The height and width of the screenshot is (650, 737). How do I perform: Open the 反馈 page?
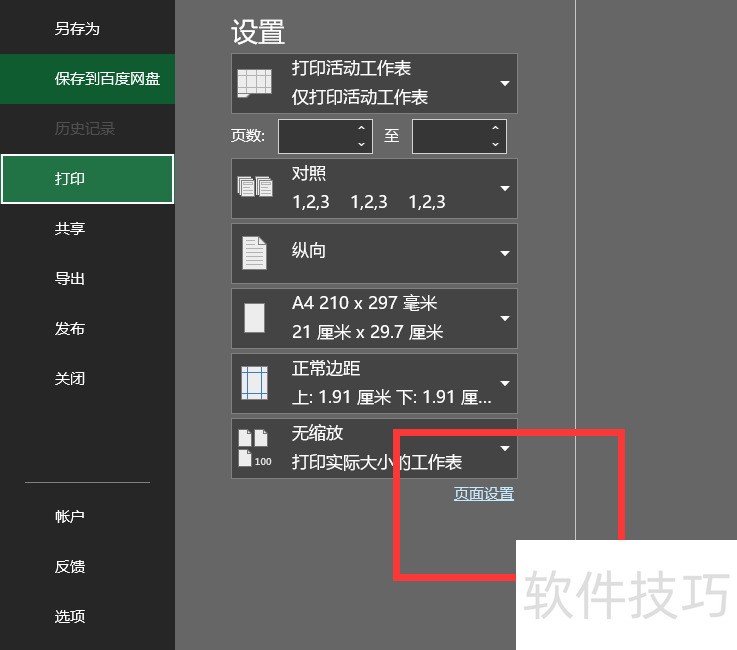pos(70,566)
